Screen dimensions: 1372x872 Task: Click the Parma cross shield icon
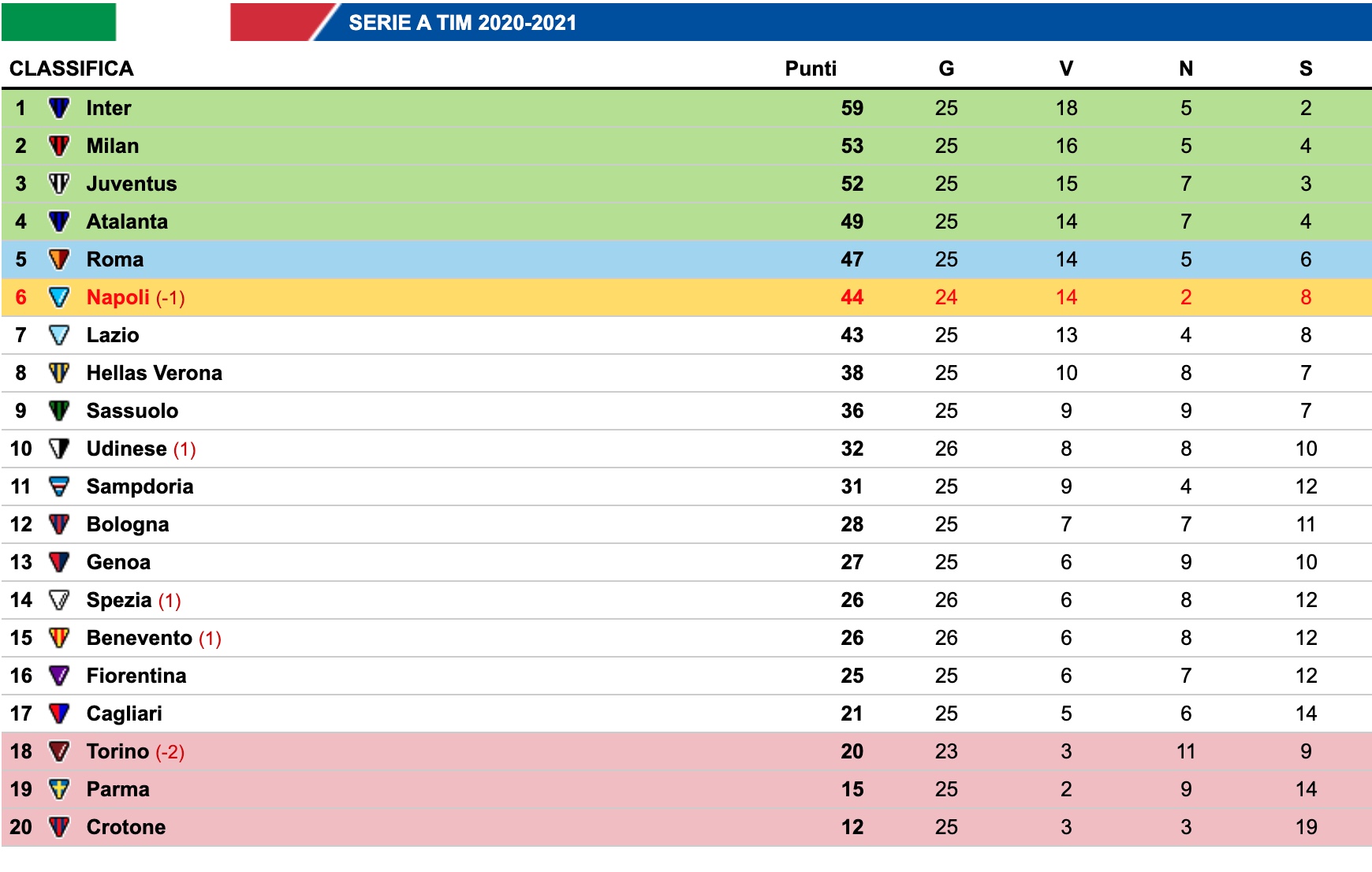pyautogui.click(x=59, y=789)
